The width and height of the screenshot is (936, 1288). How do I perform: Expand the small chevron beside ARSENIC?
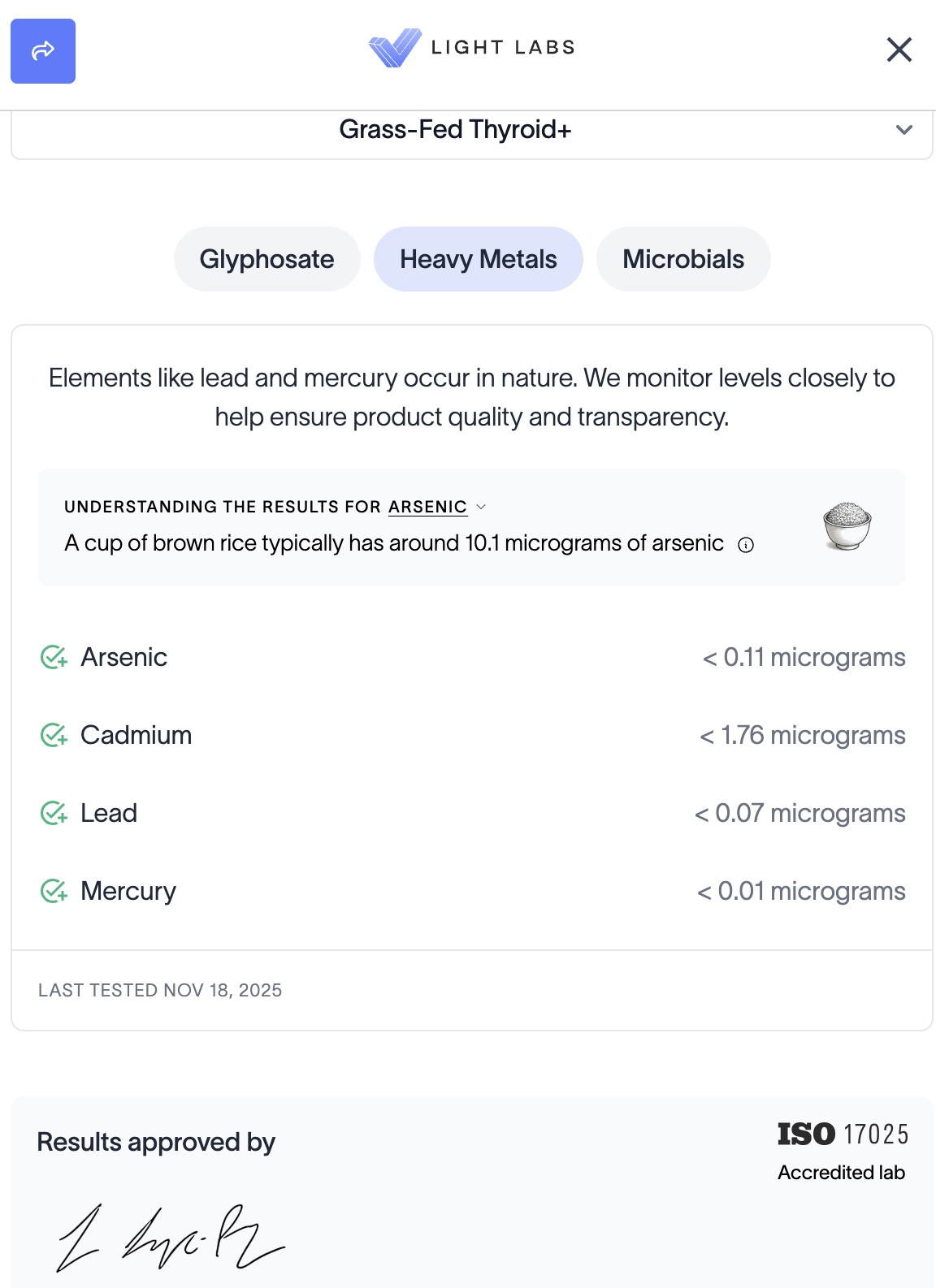point(481,507)
